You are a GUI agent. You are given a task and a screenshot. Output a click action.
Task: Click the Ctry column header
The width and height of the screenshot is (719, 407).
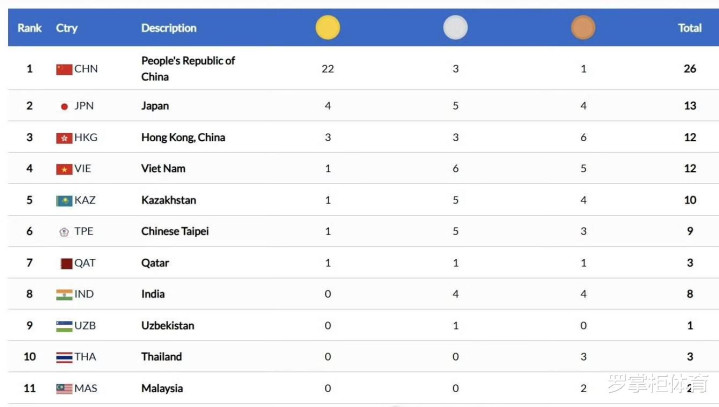(x=67, y=28)
